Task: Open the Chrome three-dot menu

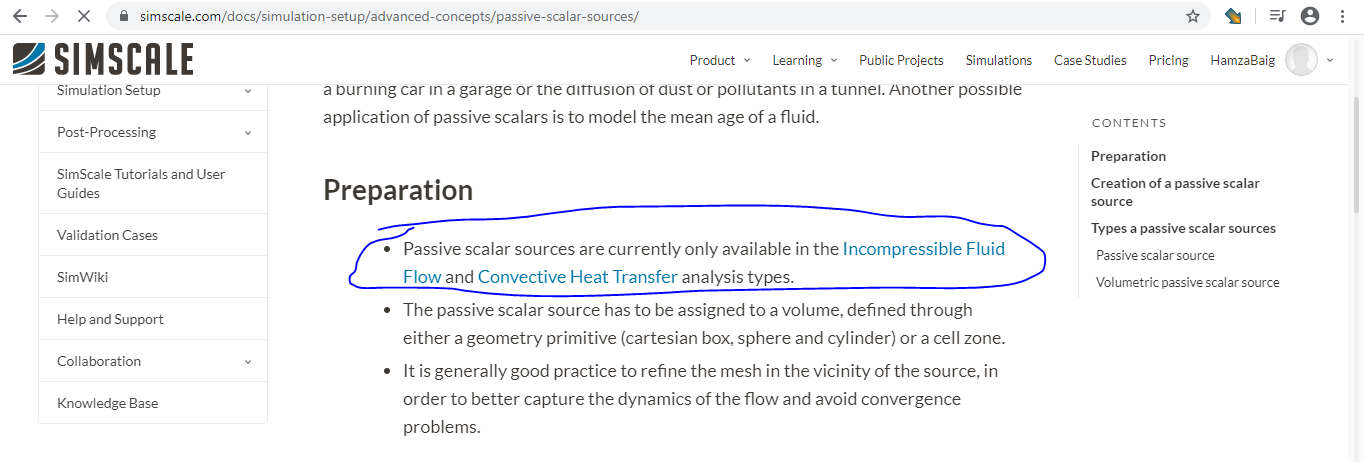Action: click(1342, 16)
